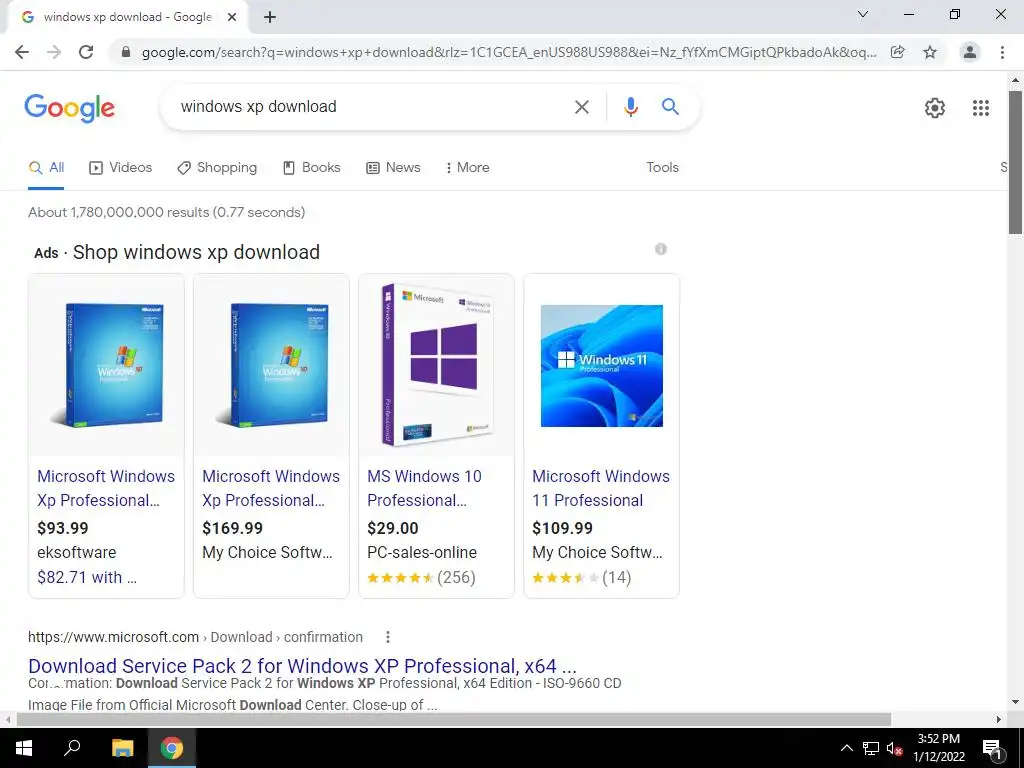Switch to the Videos tab
1024x768 pixels.
click(120, 168)
